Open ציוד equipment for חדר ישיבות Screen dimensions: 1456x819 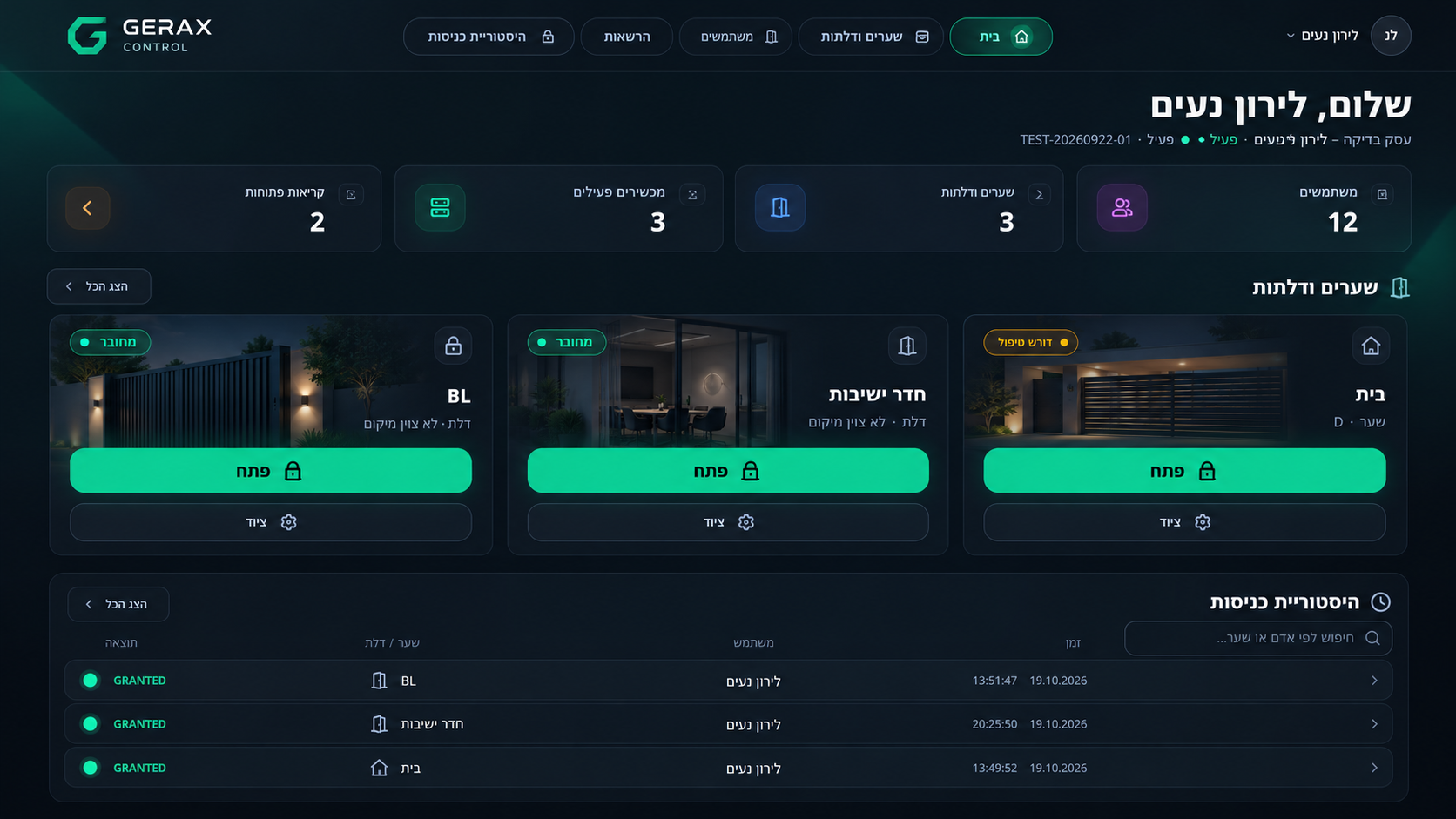tap(728, 522)
